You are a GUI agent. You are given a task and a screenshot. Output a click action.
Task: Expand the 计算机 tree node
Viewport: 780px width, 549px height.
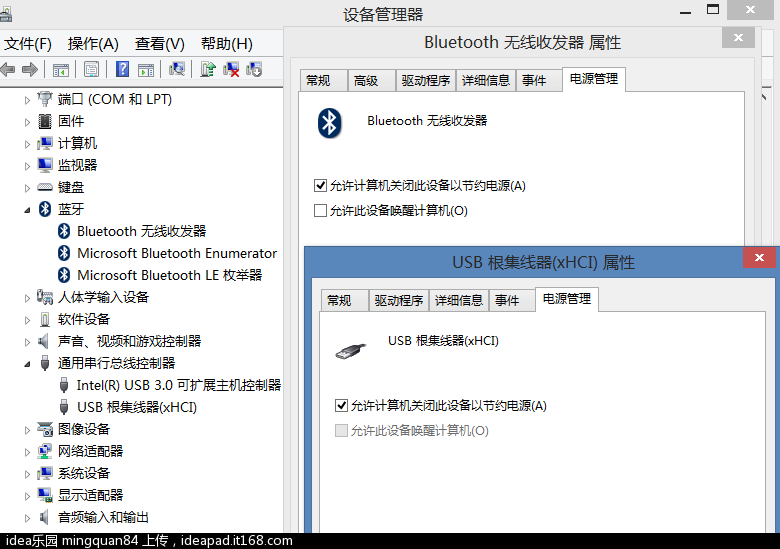point(27,144)
